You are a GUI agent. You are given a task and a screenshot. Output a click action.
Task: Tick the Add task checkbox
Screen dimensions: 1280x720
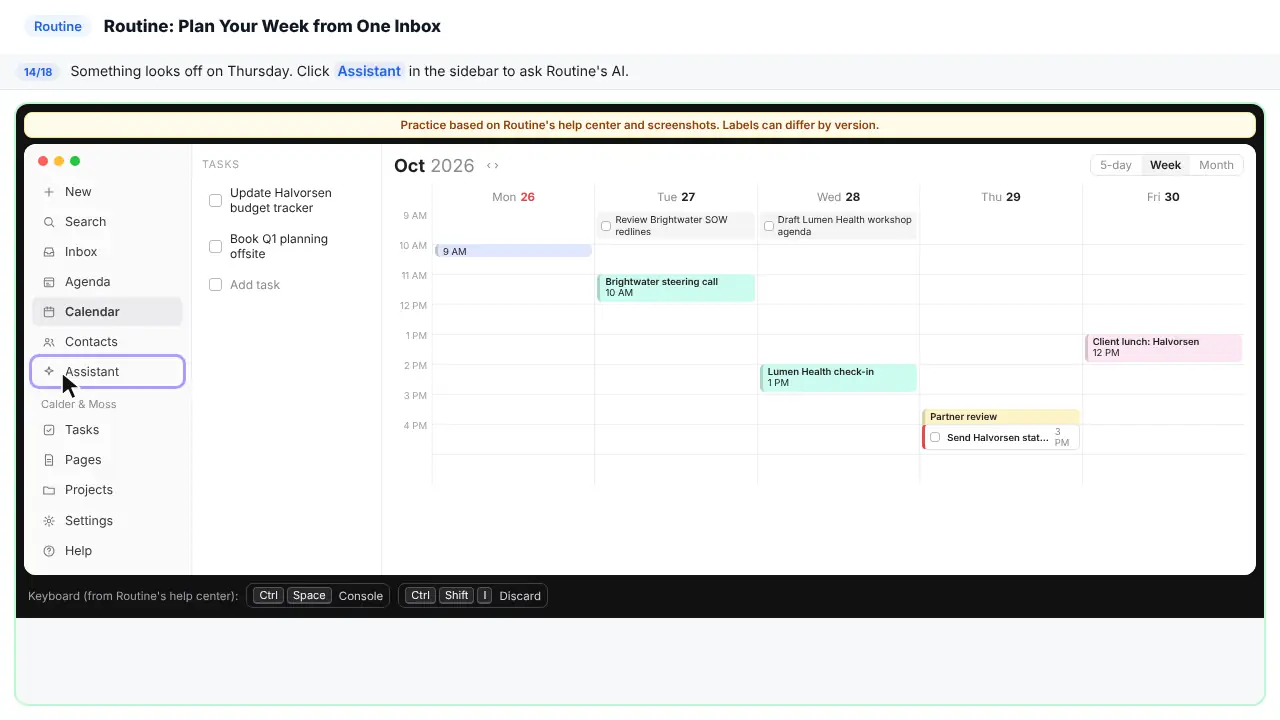click(x=215, y=285)
